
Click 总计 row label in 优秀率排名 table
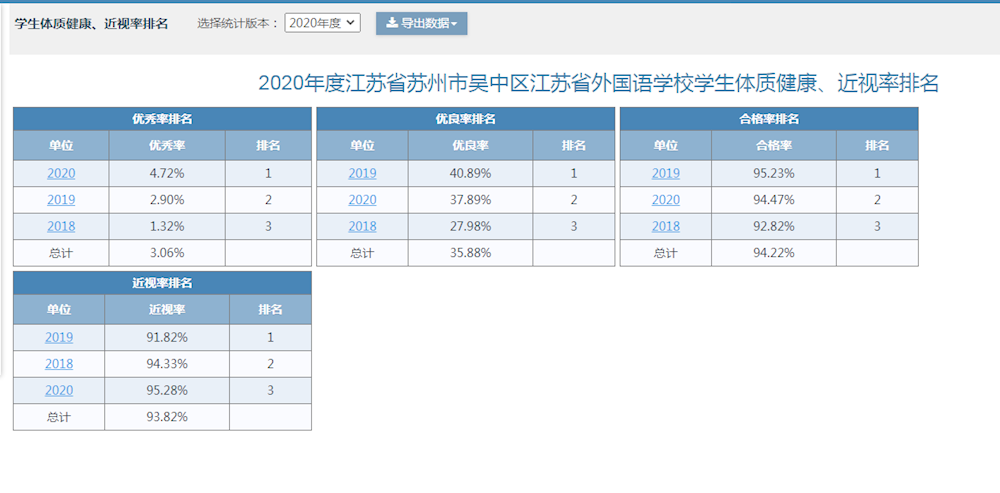coord(61,253)
